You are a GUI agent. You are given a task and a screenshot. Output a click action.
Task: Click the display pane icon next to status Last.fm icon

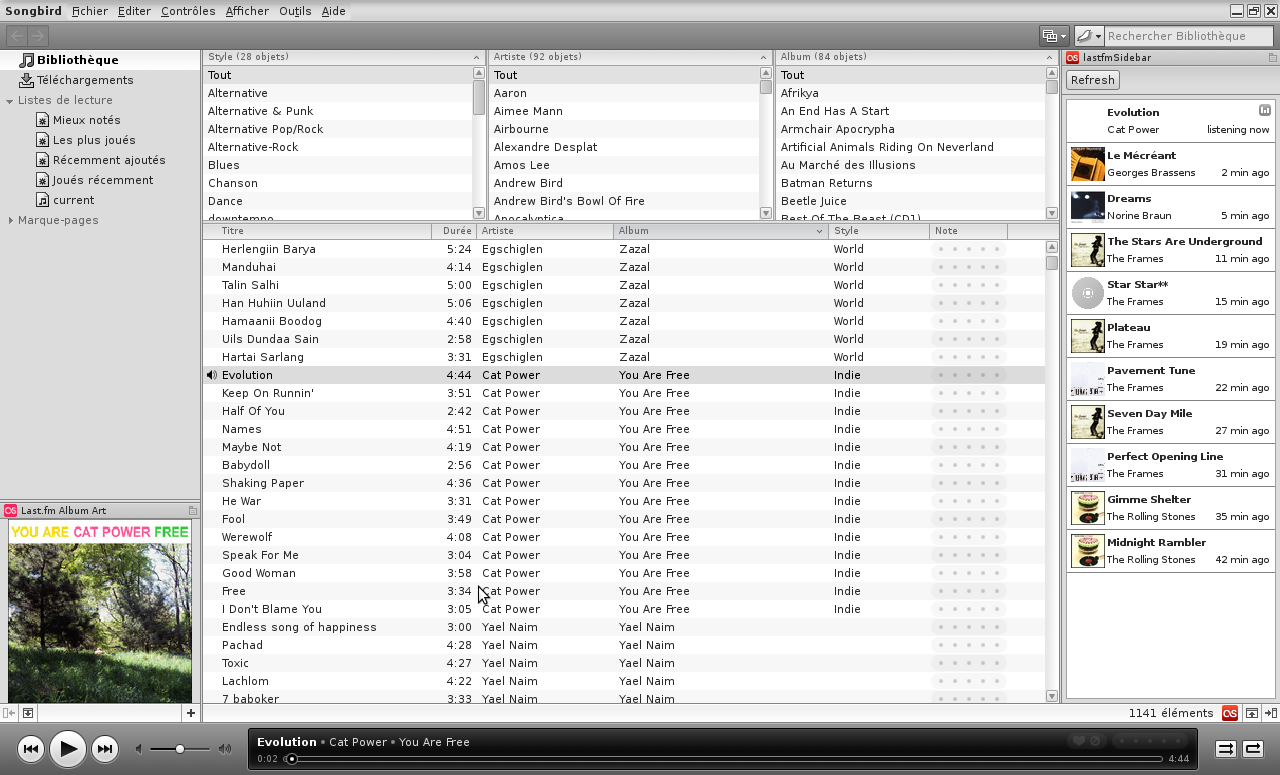coord(1252,713)
